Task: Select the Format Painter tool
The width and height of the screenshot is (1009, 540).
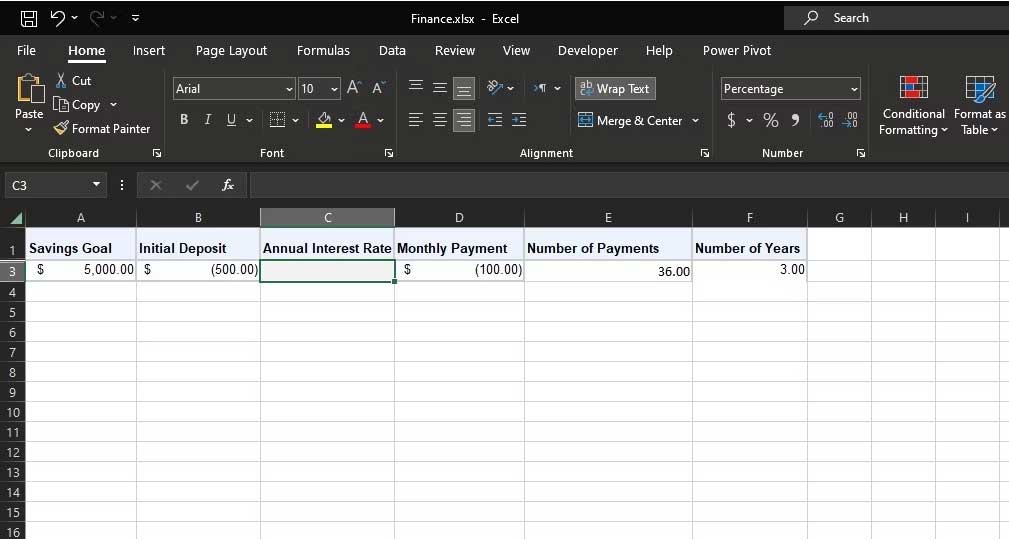Action: pyautogui.click(x=101, y=129)
